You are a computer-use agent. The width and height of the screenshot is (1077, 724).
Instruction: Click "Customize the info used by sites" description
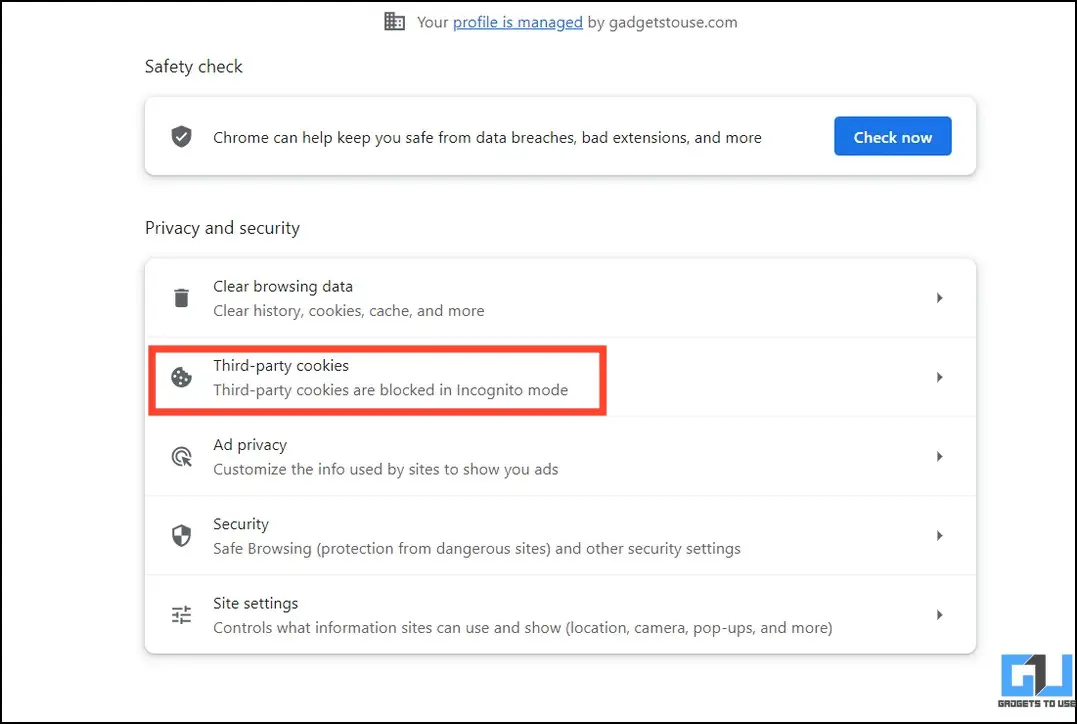(385, 469)
